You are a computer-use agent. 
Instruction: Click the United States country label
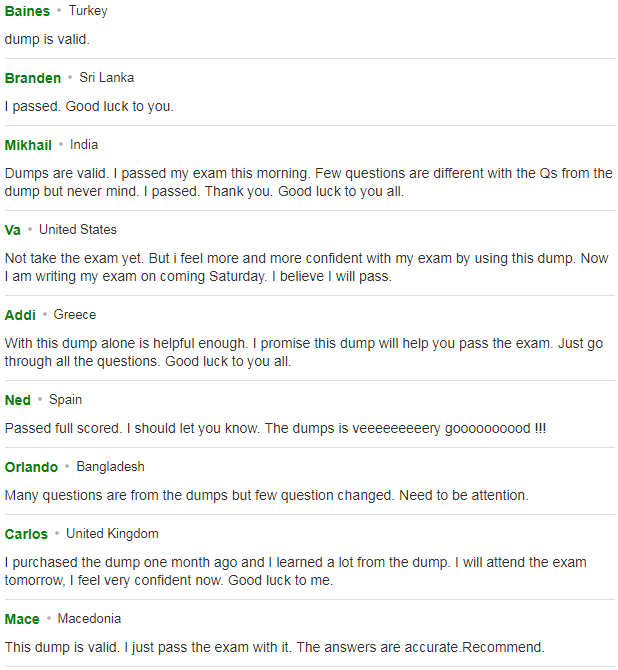[x=78, y=230]
